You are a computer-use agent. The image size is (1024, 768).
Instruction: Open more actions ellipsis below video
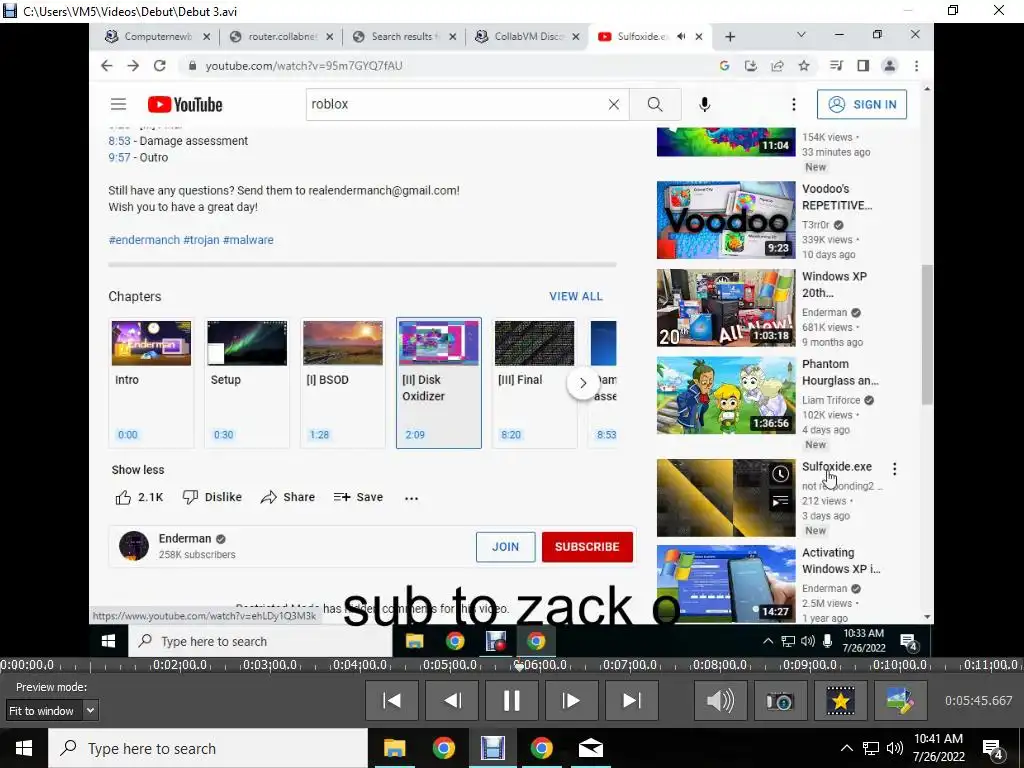click(411, 498)
